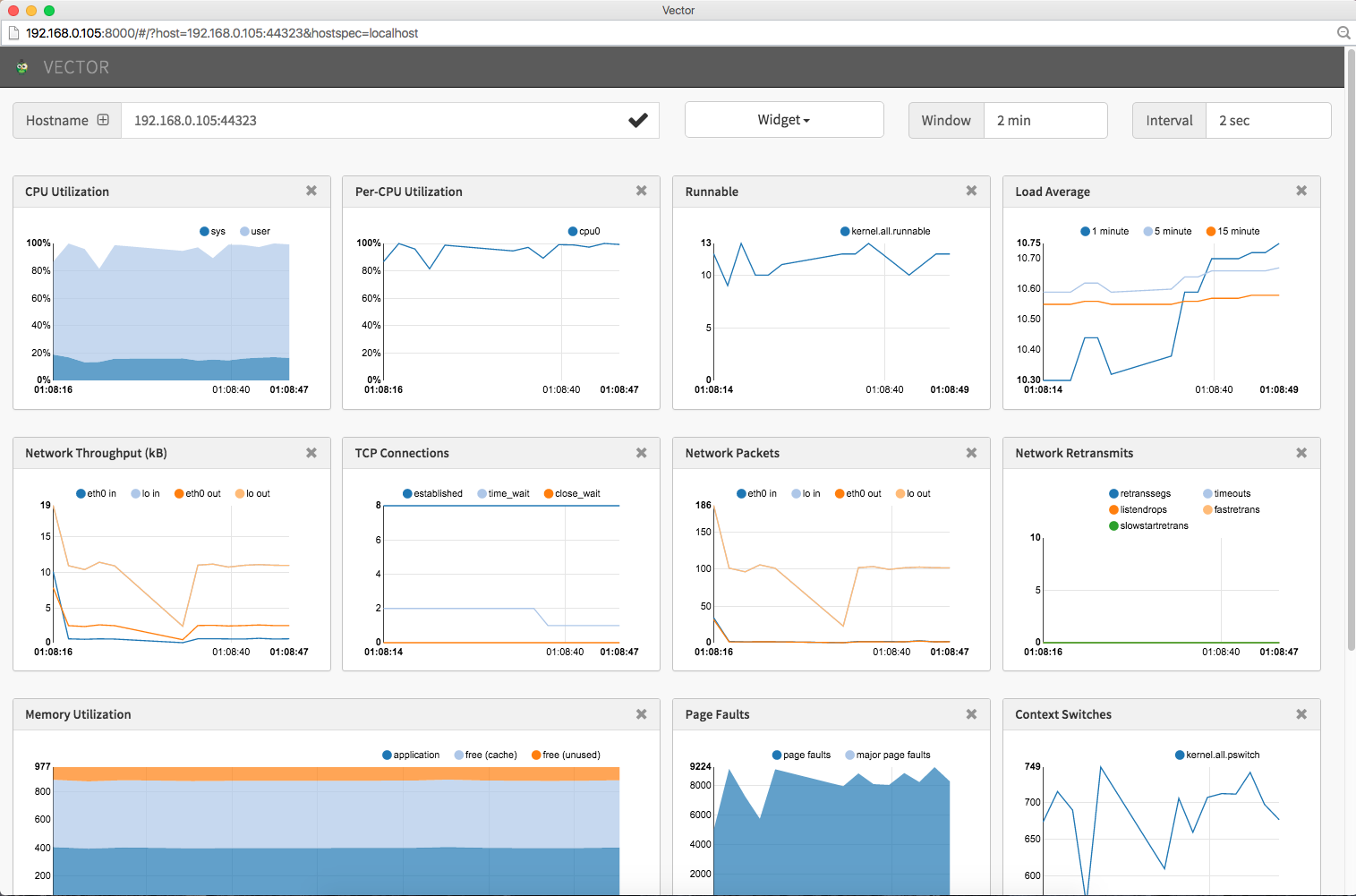1356x896 pixels.
Task: Dismiss the Load Average widget
Action: coord(1301,191)
